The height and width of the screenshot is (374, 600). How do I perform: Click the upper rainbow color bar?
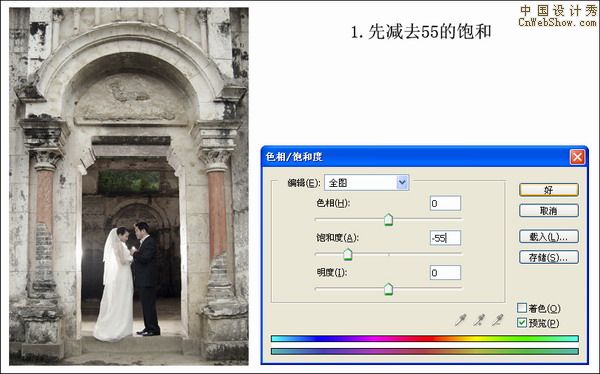point(425,339)
